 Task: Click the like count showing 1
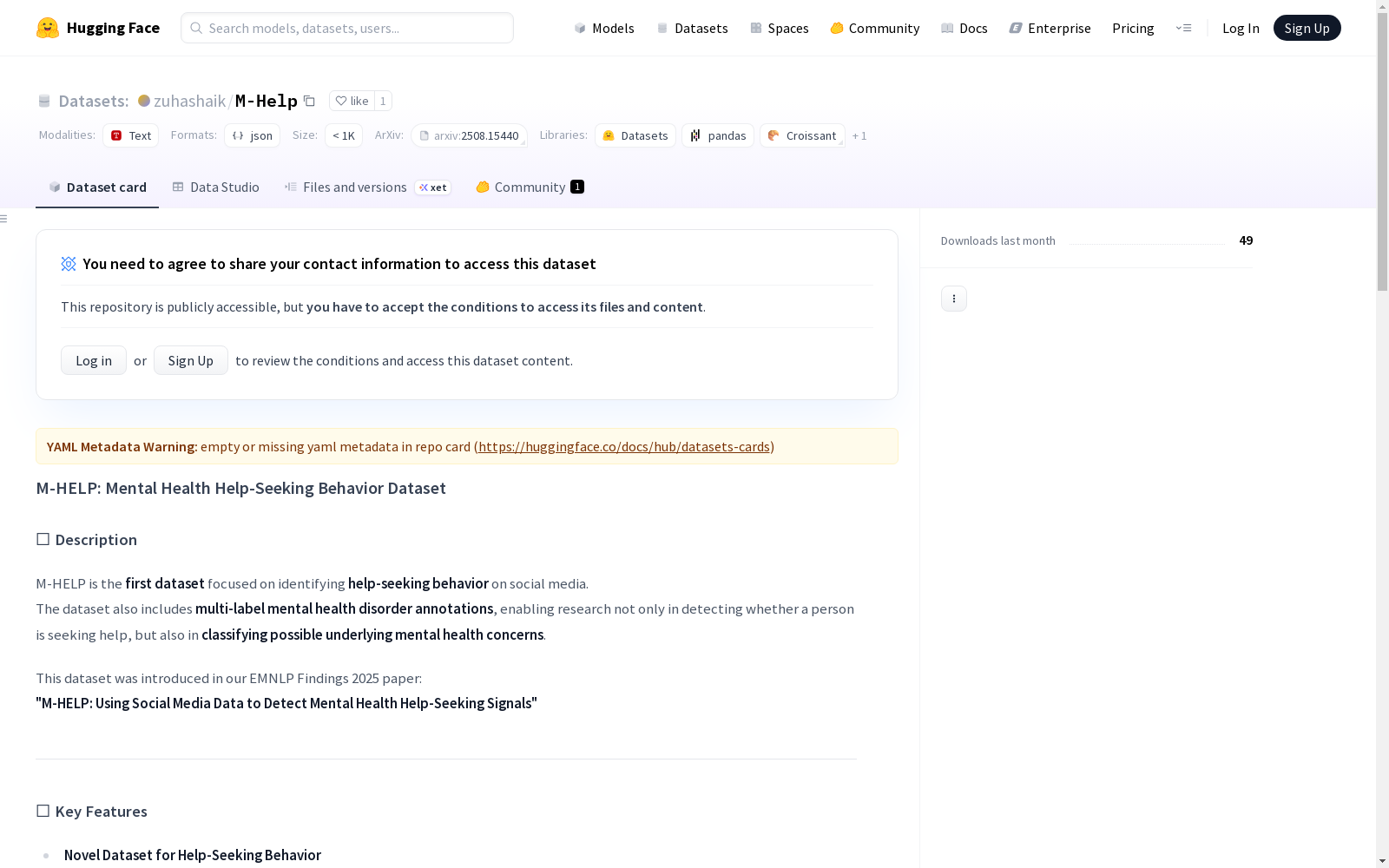[x=383, y=101]
